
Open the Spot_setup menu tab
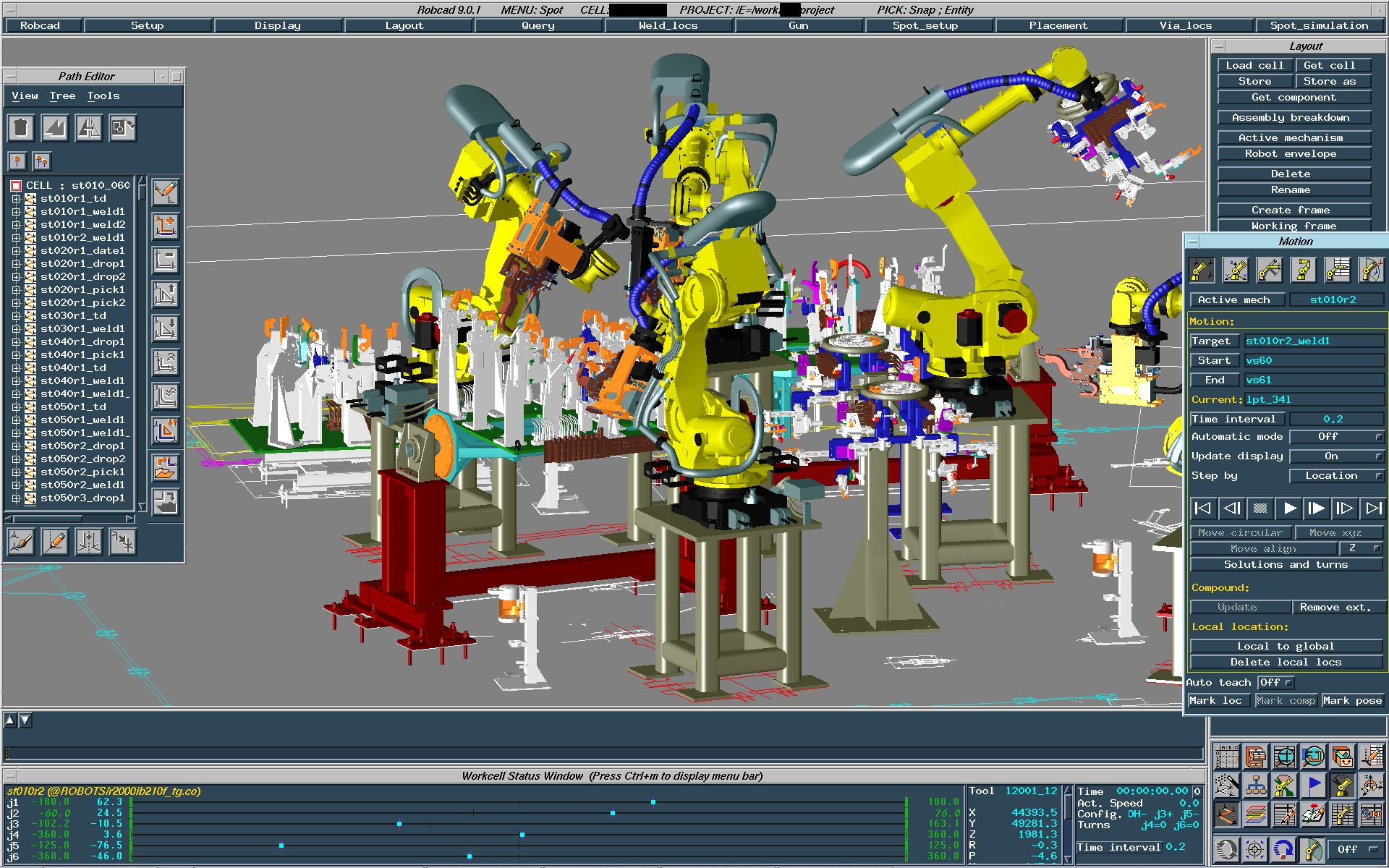[x=924, y=27]
